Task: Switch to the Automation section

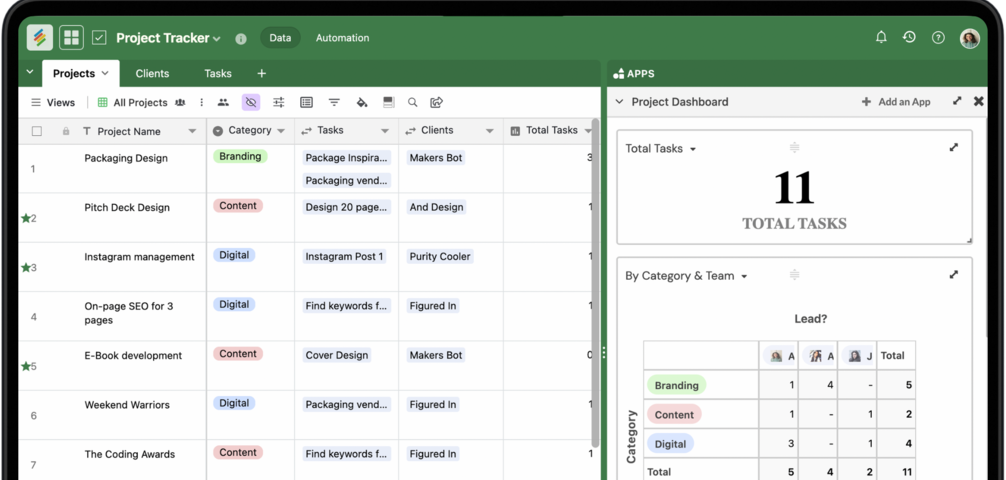Action: pos(342,38)
